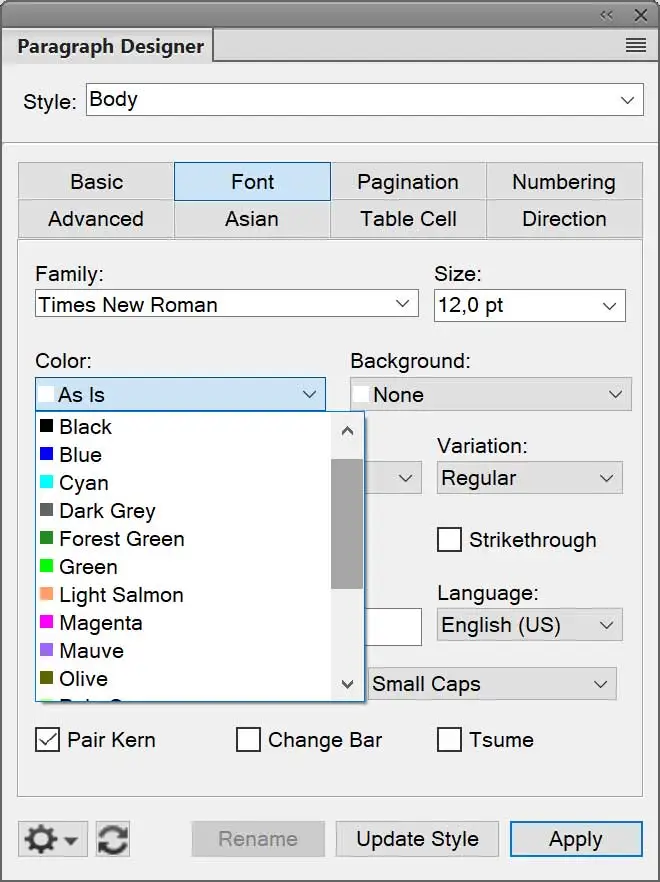
Task: Enable the Strikethrough option
Action: coord(450,540)
